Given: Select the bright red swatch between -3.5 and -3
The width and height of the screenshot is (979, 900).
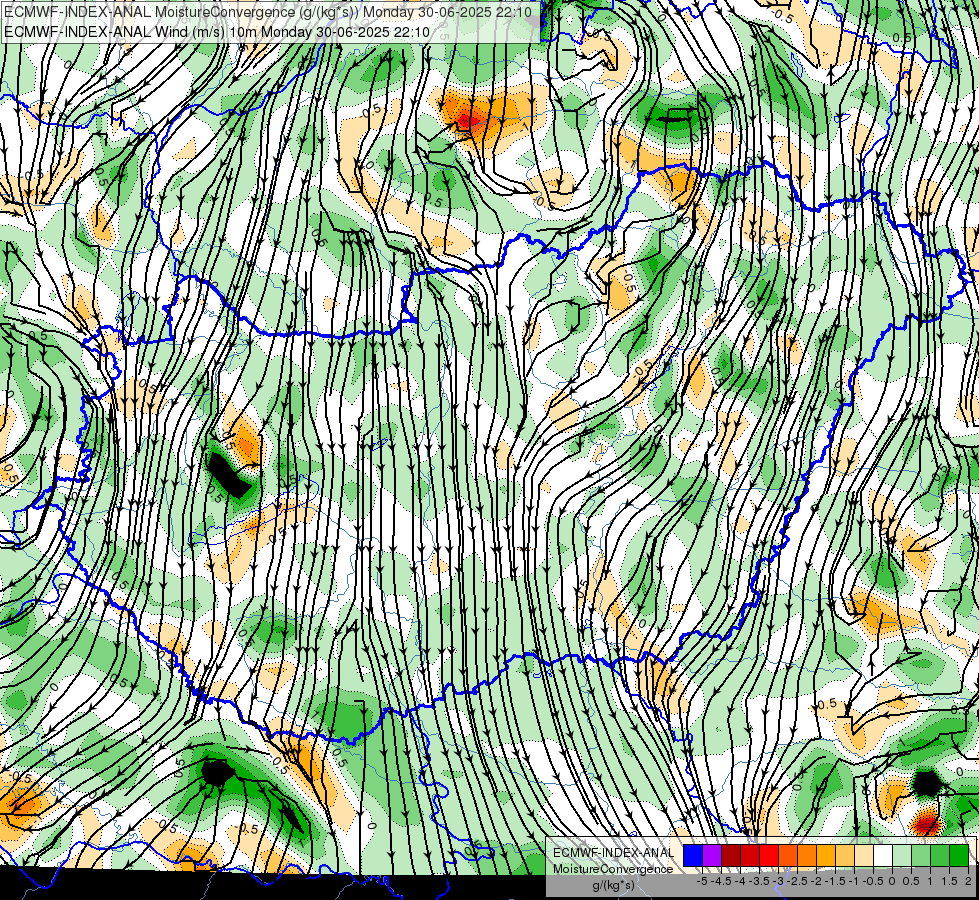Looking at the screenshot, I should pyautogui.click(x=769, y=855).
